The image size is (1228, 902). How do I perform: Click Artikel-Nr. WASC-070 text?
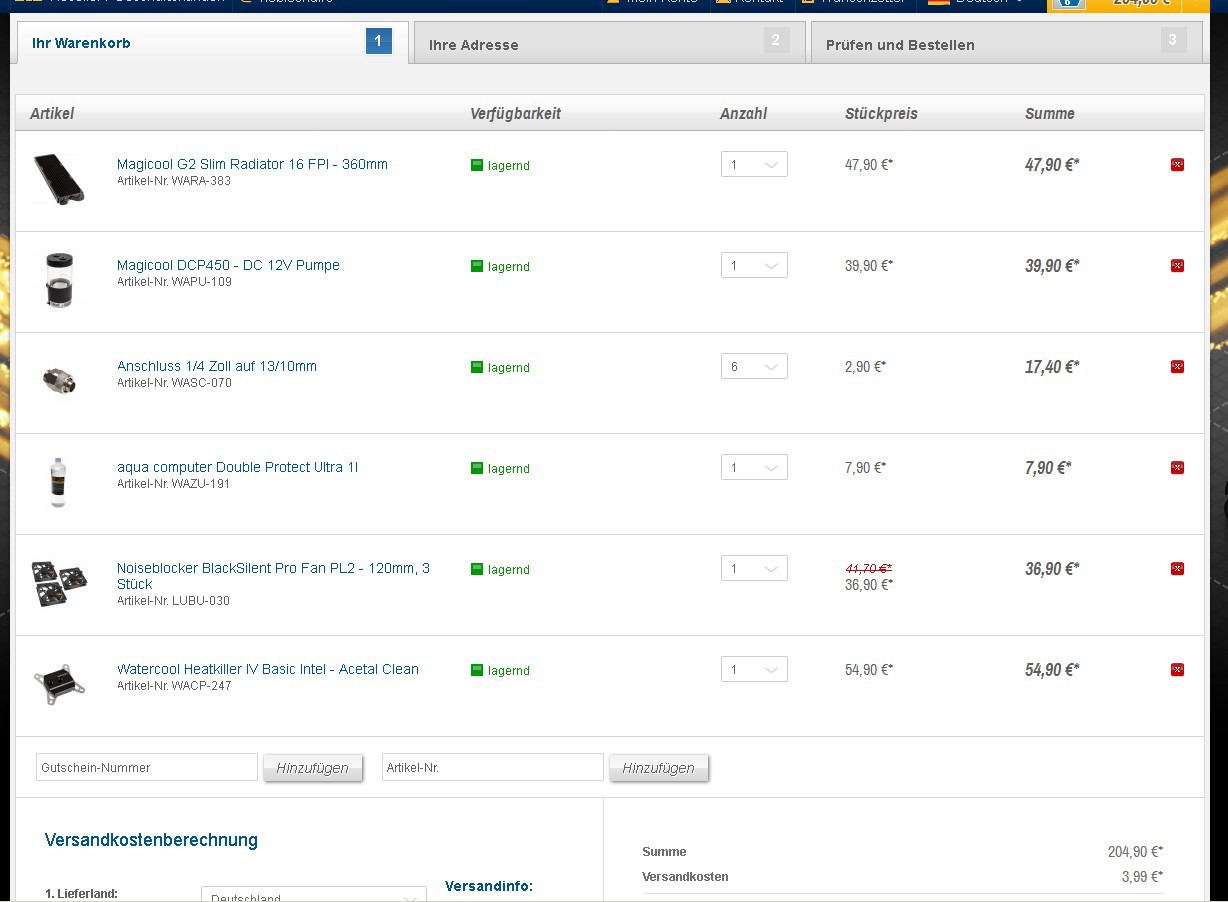(x=174, y=383)
